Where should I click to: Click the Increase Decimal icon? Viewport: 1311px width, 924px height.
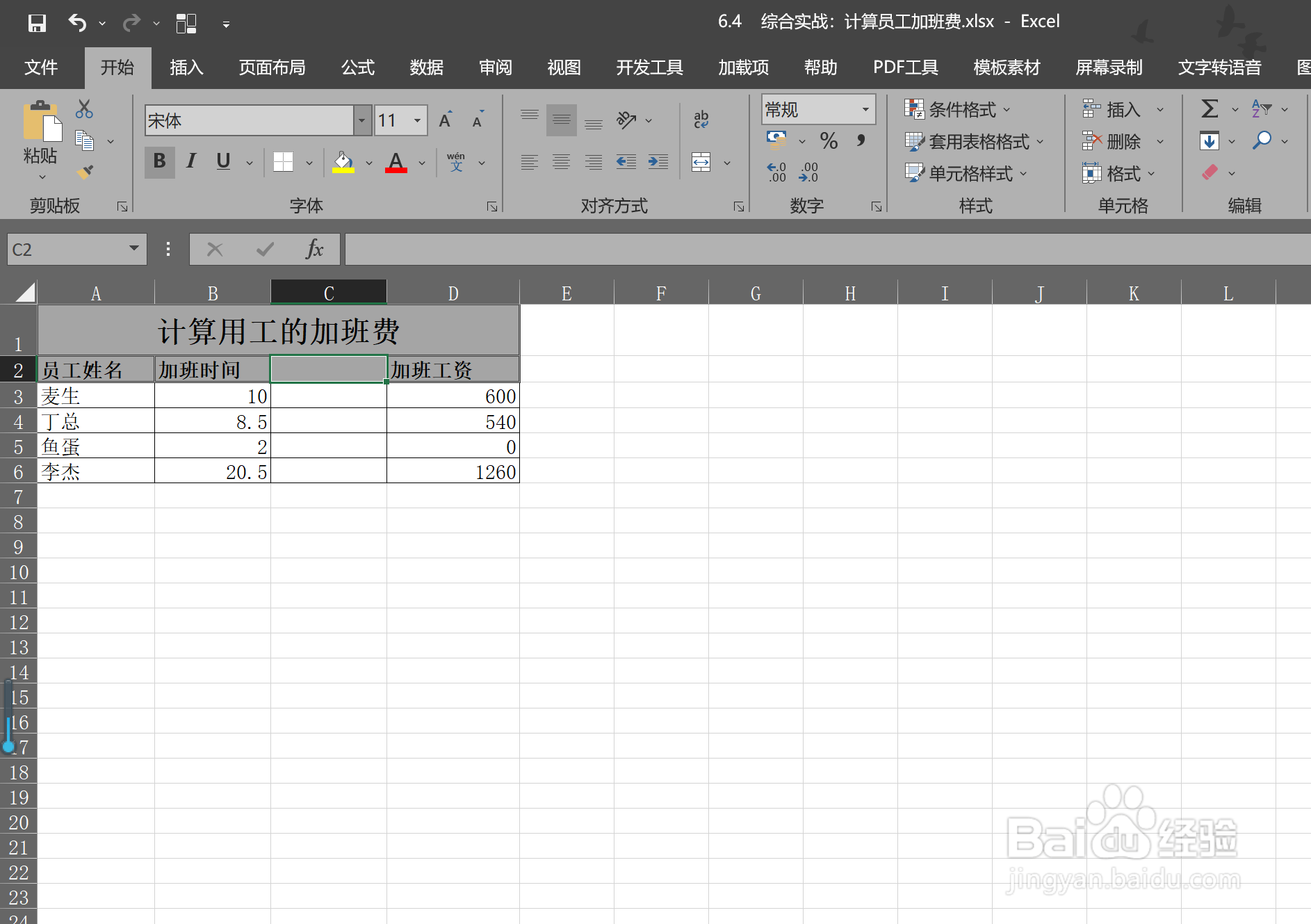click(776, 172)
